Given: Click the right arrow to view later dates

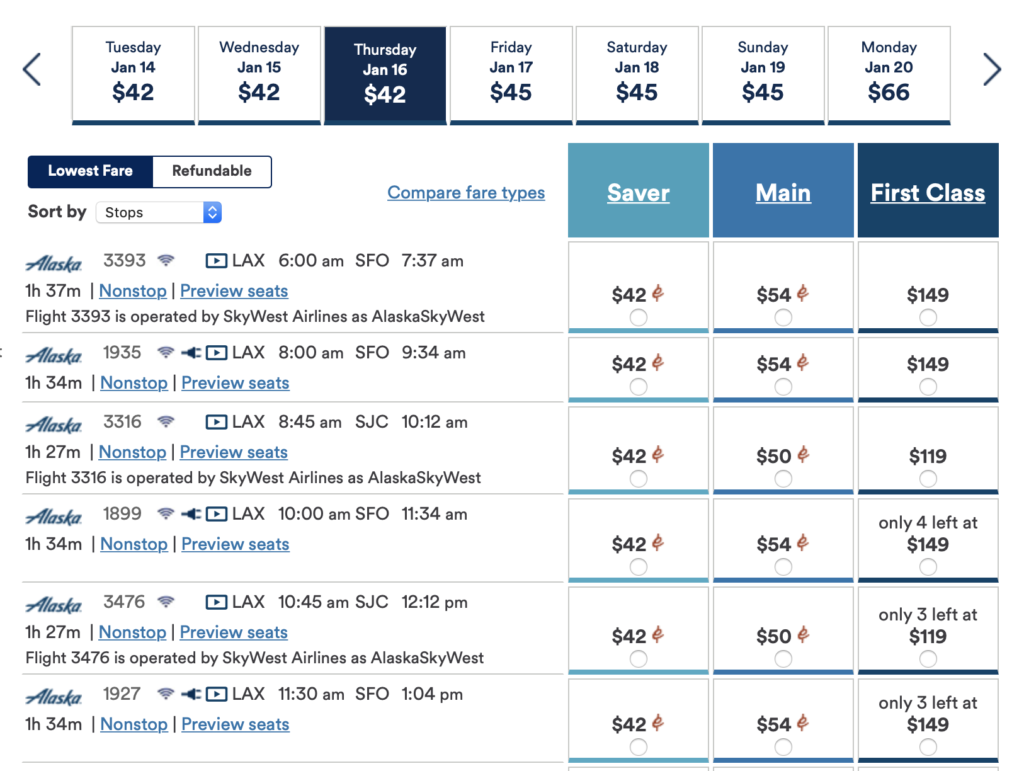Looking at the screenshot, I should 992,69.
